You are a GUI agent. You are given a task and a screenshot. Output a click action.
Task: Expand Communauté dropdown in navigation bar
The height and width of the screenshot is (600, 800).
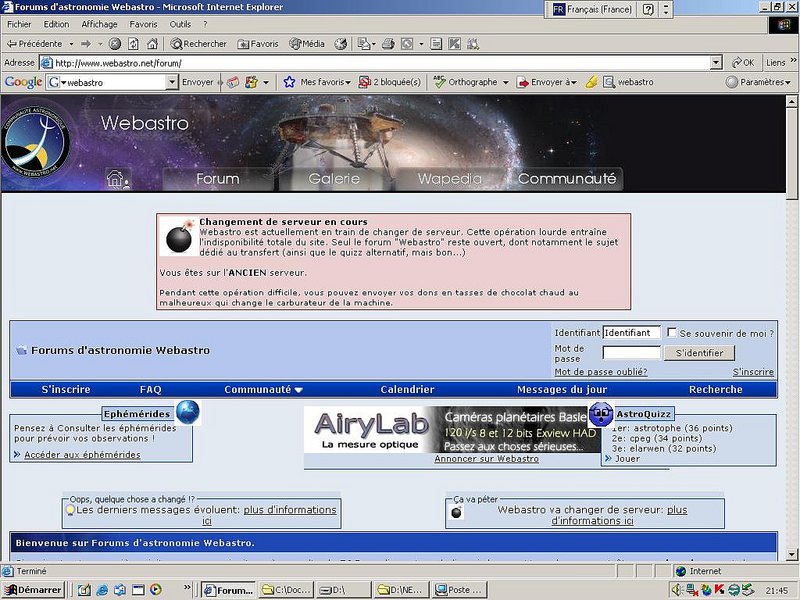coord(263,389)
